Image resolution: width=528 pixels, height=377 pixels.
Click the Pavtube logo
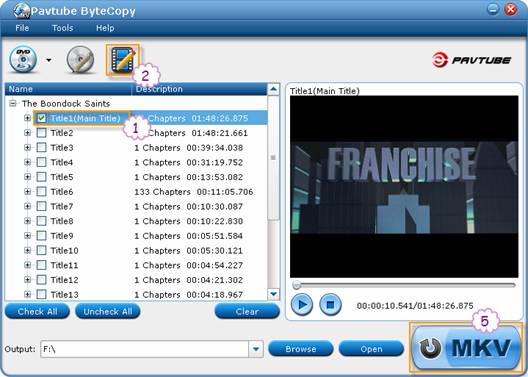[x=471, y=60]
